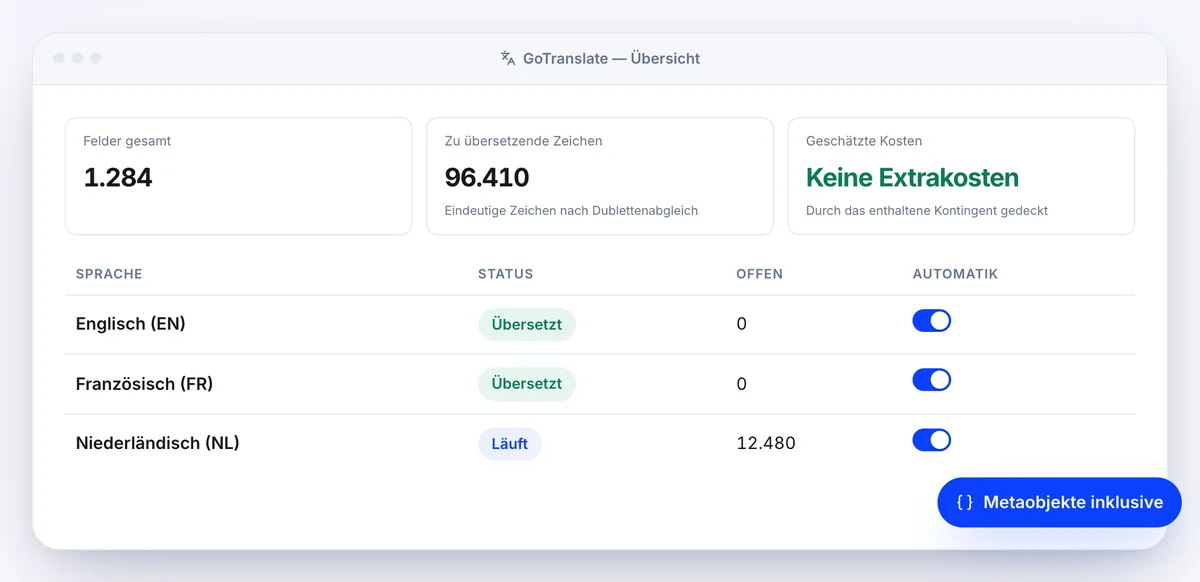Click the Übersetzt badge for Englisch

coord(527,324)
